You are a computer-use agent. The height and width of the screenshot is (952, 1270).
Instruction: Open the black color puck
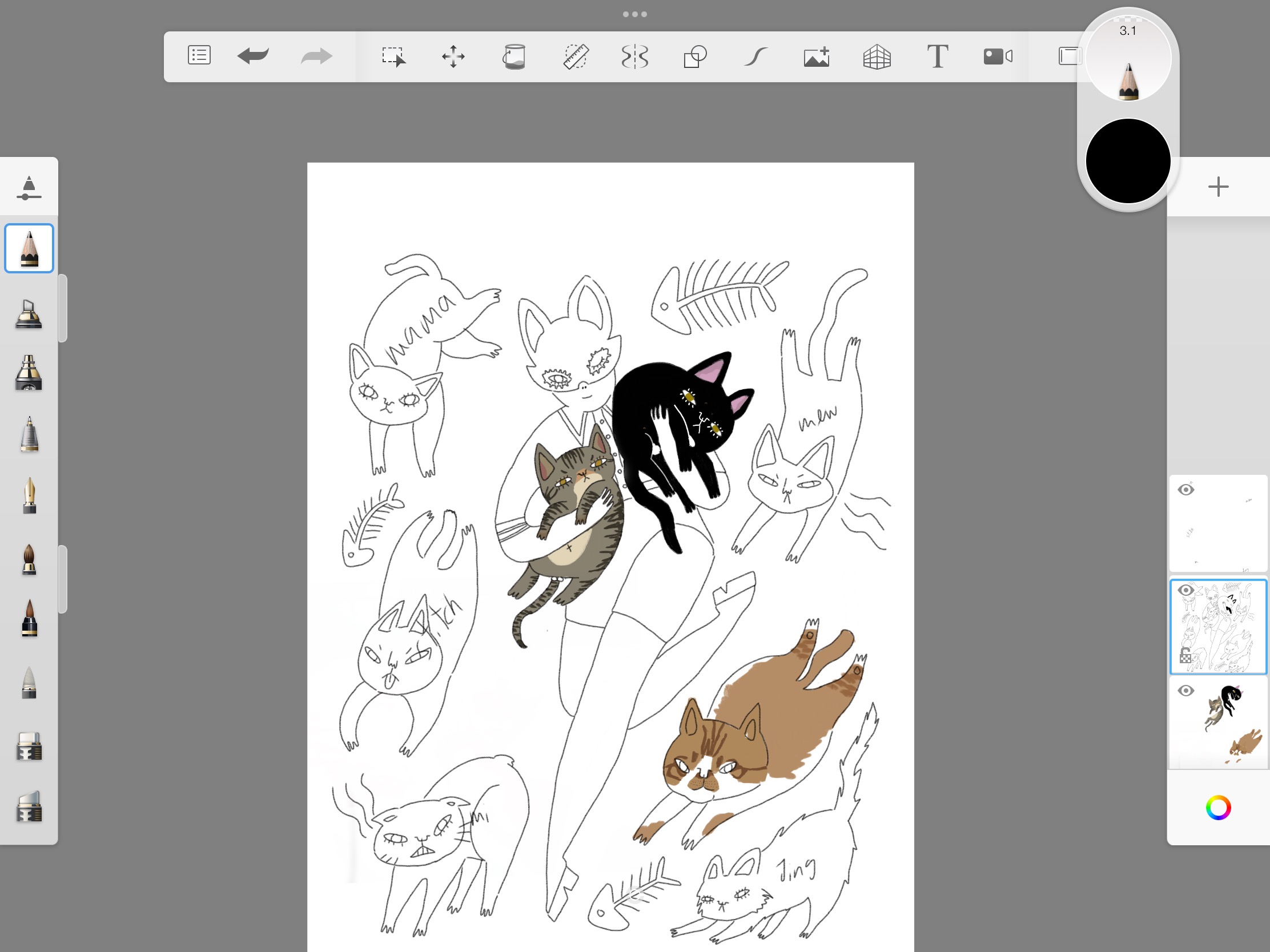[x=1128, y=162]
